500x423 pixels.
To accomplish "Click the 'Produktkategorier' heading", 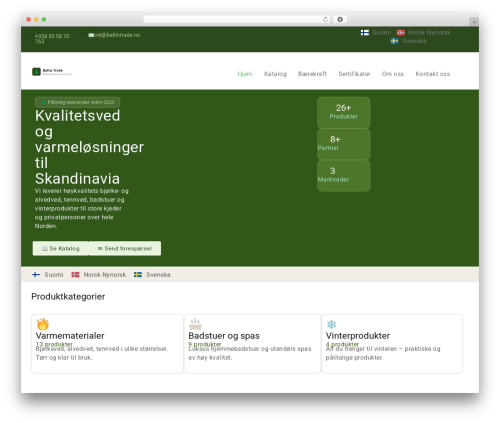I will 68,297.
